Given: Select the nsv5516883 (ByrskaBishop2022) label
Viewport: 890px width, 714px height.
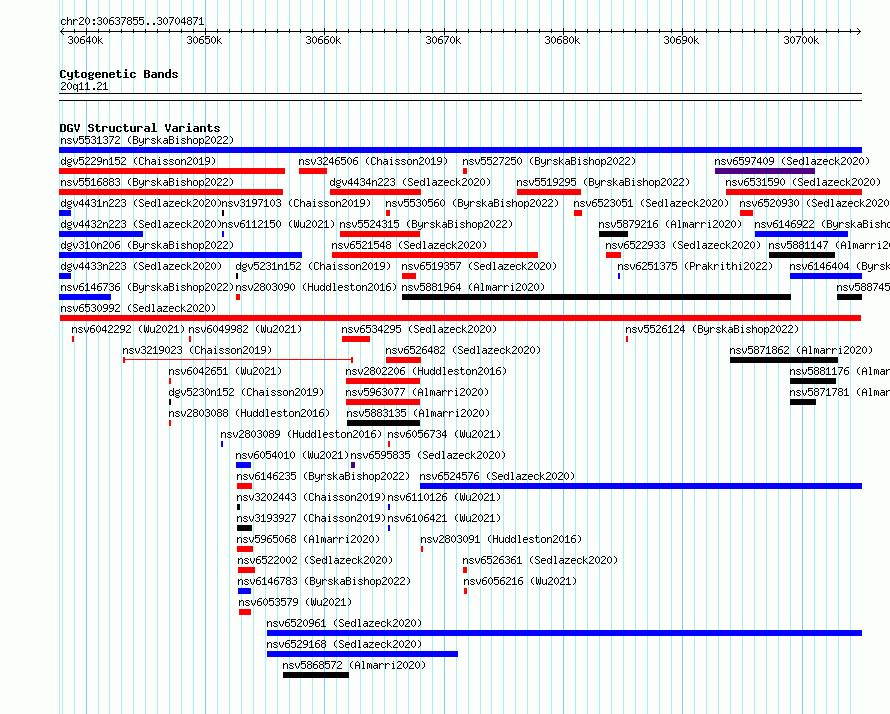Looking at the screenshot, I should [x=147, y=182].
